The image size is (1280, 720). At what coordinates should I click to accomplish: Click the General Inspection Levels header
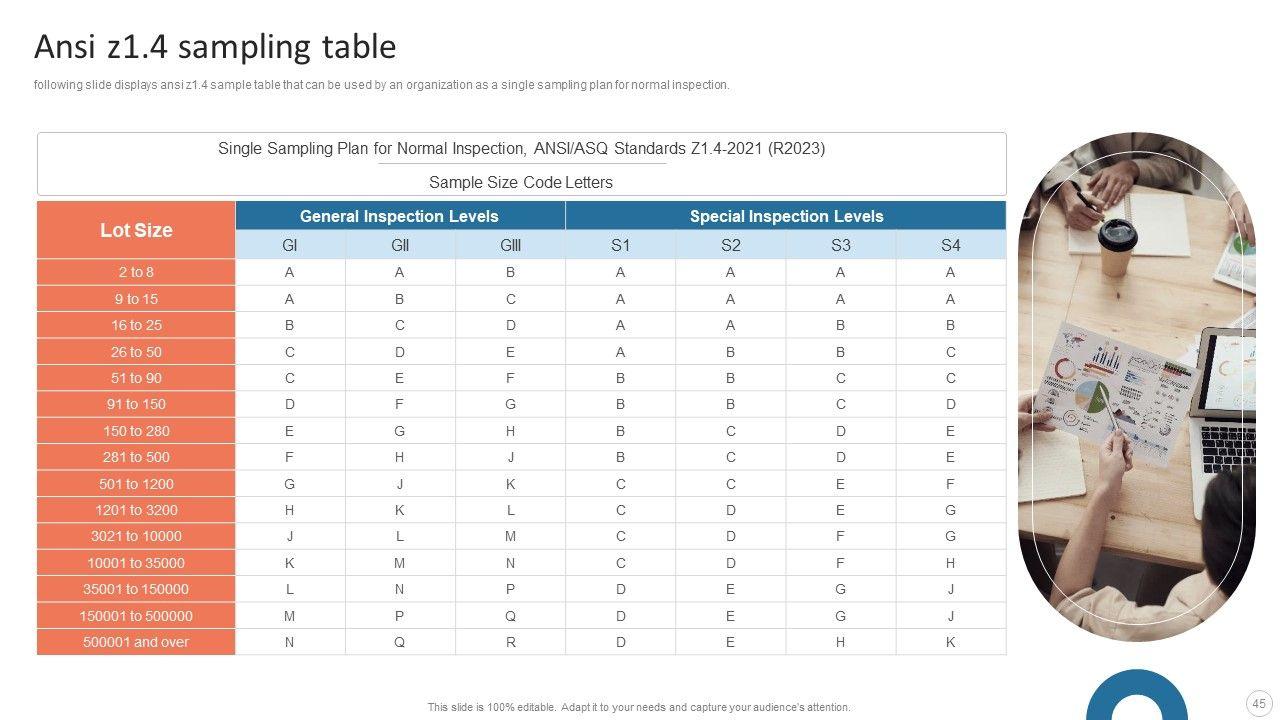(399, 216)
